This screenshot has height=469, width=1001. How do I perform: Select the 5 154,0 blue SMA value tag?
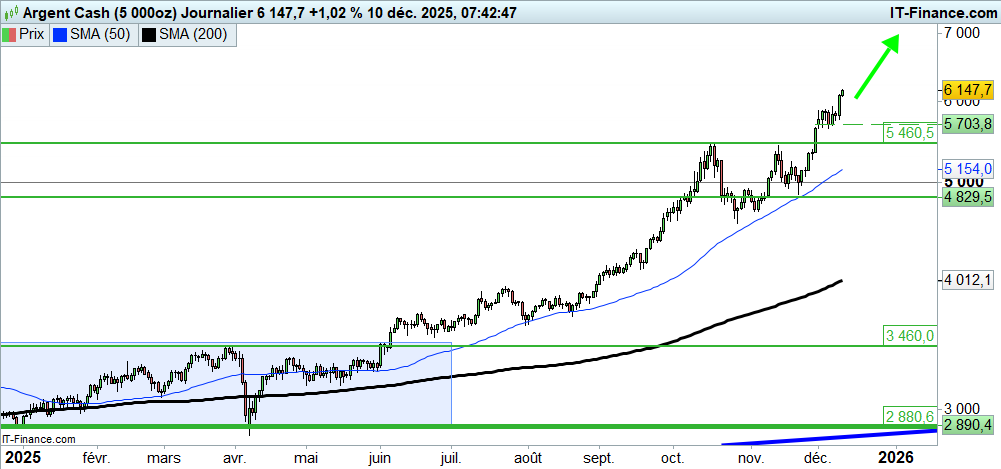[967, 168]
